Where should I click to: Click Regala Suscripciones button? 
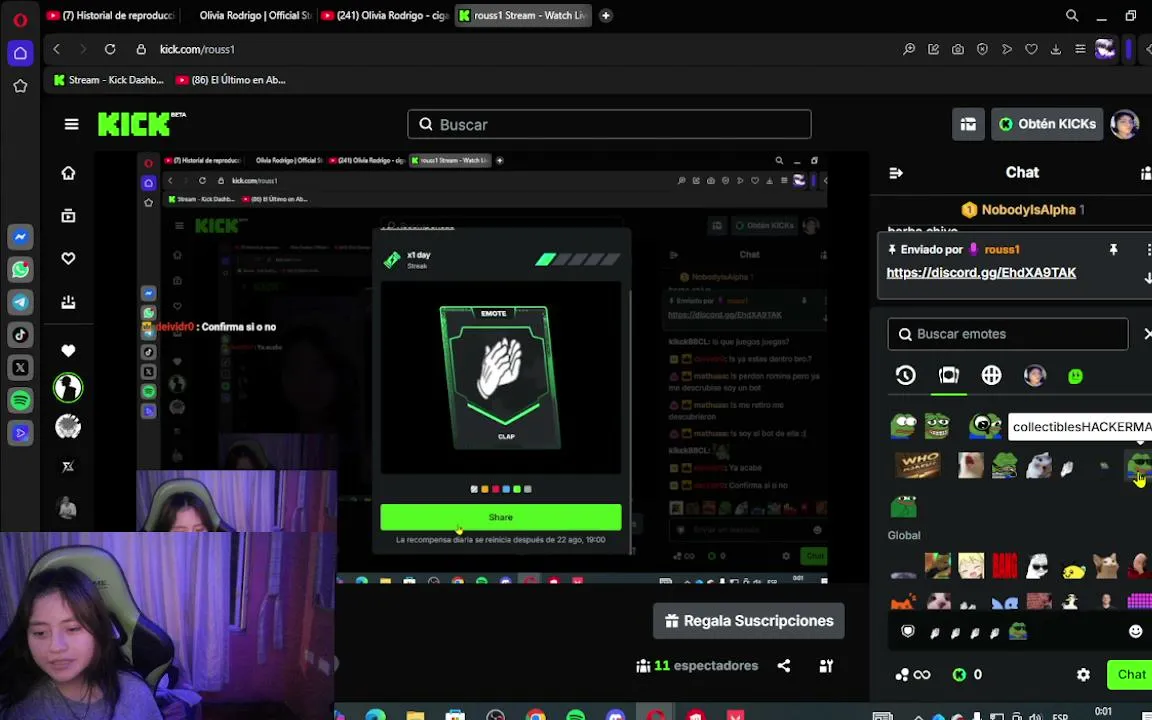[x=749, y=621]
